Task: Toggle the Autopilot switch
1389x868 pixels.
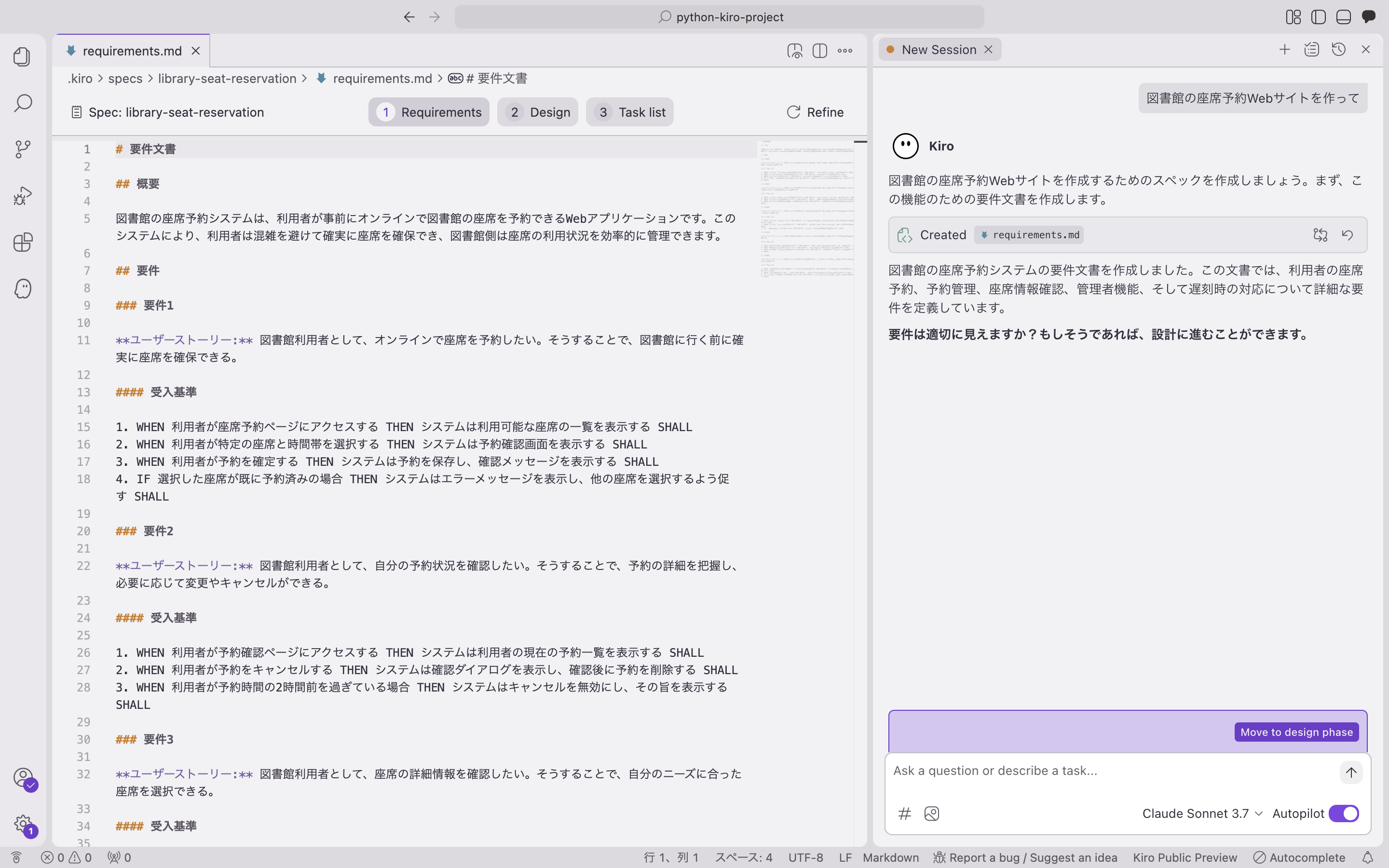Action: 1343,814
